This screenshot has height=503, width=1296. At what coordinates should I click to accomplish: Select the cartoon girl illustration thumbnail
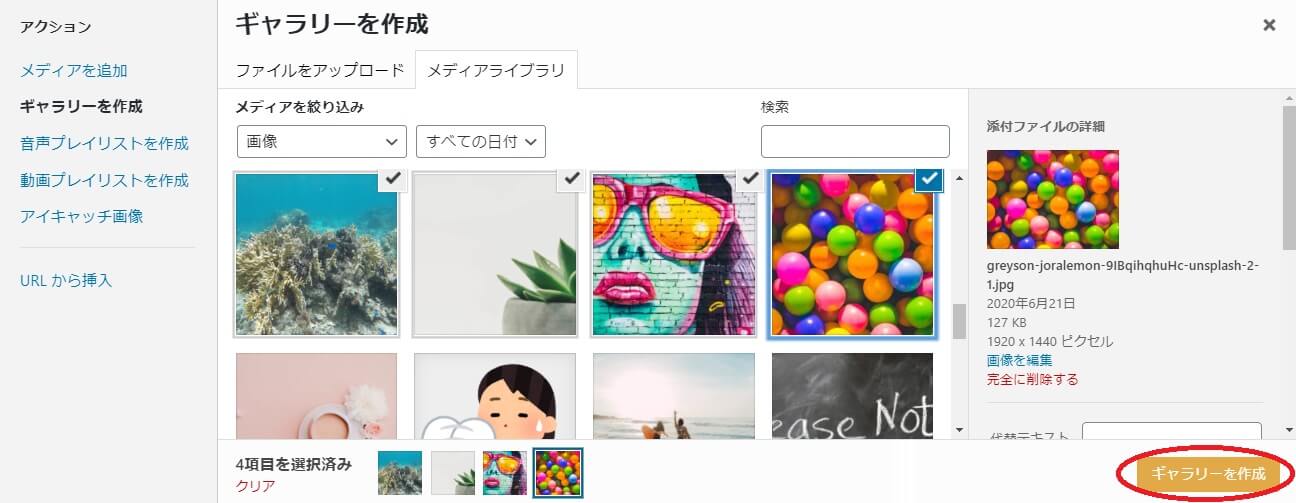[x=495, y=396]
